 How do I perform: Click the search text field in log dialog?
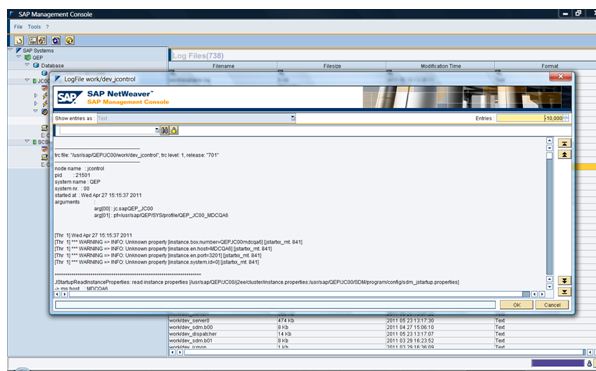coord(107,130)
